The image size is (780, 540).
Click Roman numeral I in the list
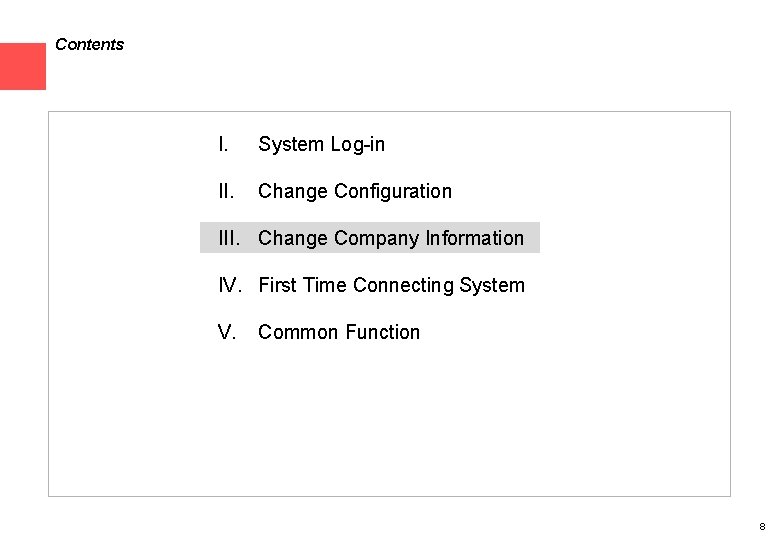[x=223, y=145]
